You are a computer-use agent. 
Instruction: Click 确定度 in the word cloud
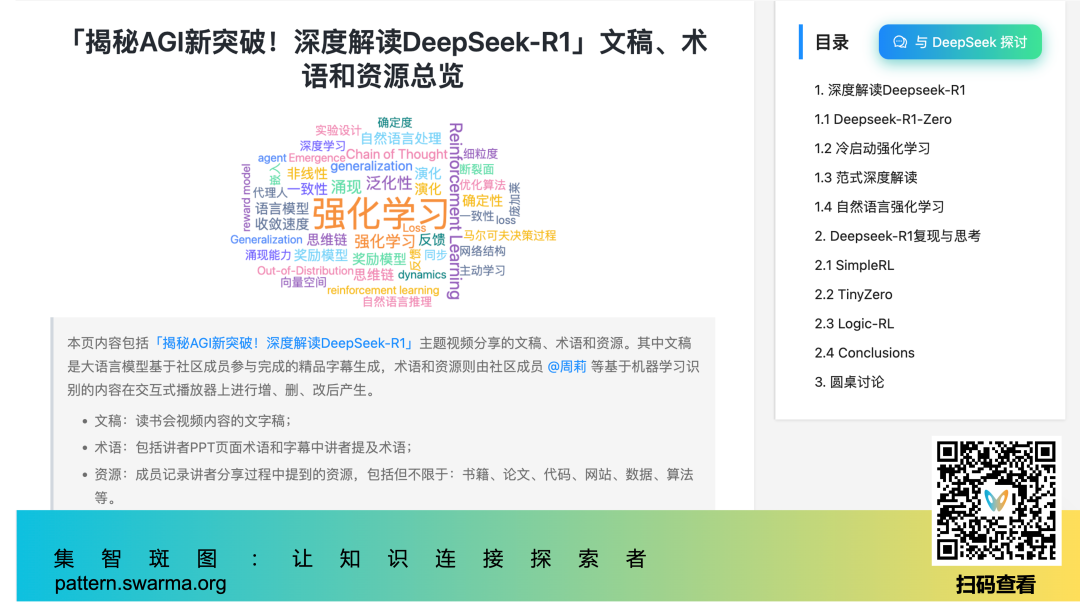395,123
